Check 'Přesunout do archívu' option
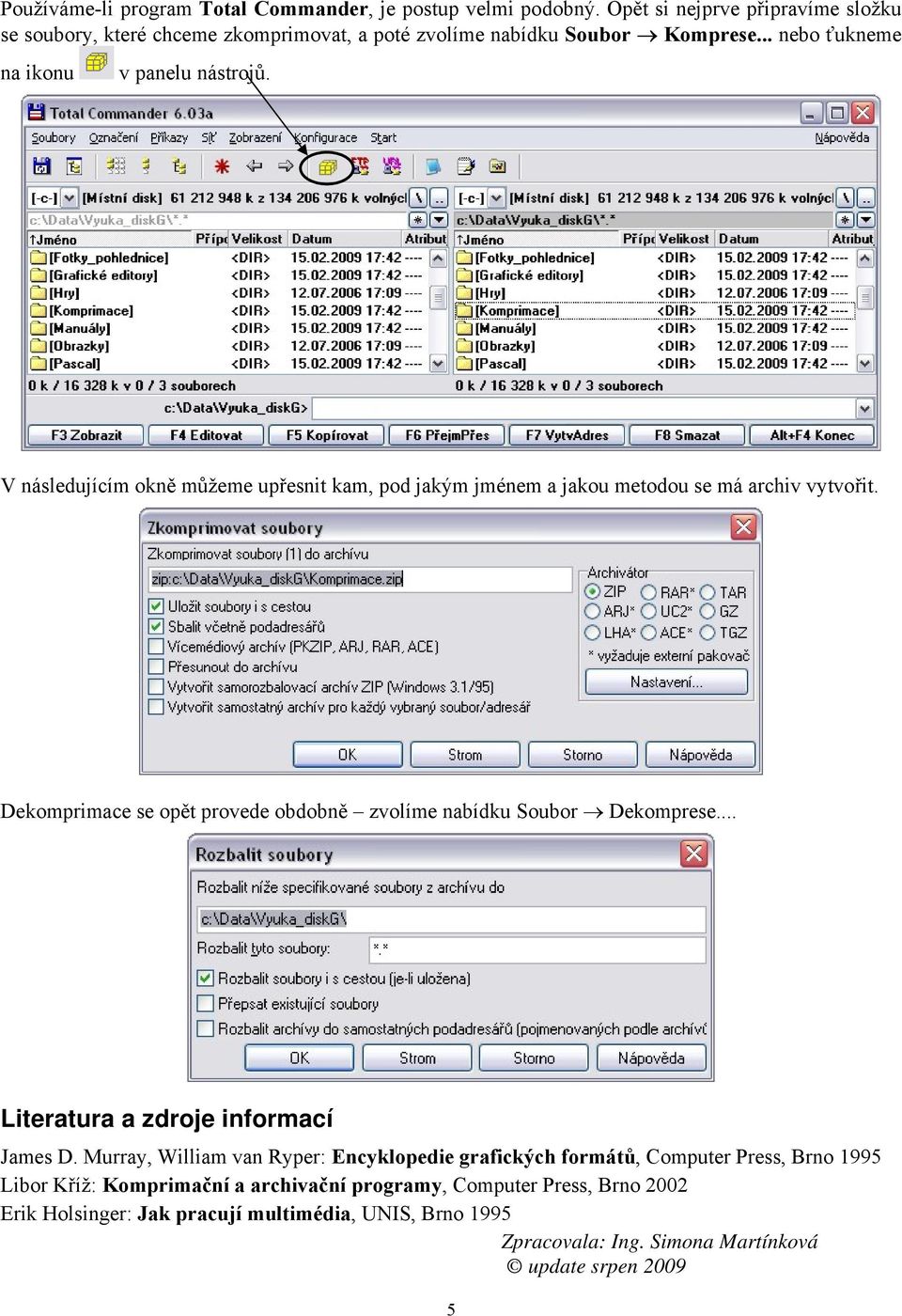 (x=156, y=666)
